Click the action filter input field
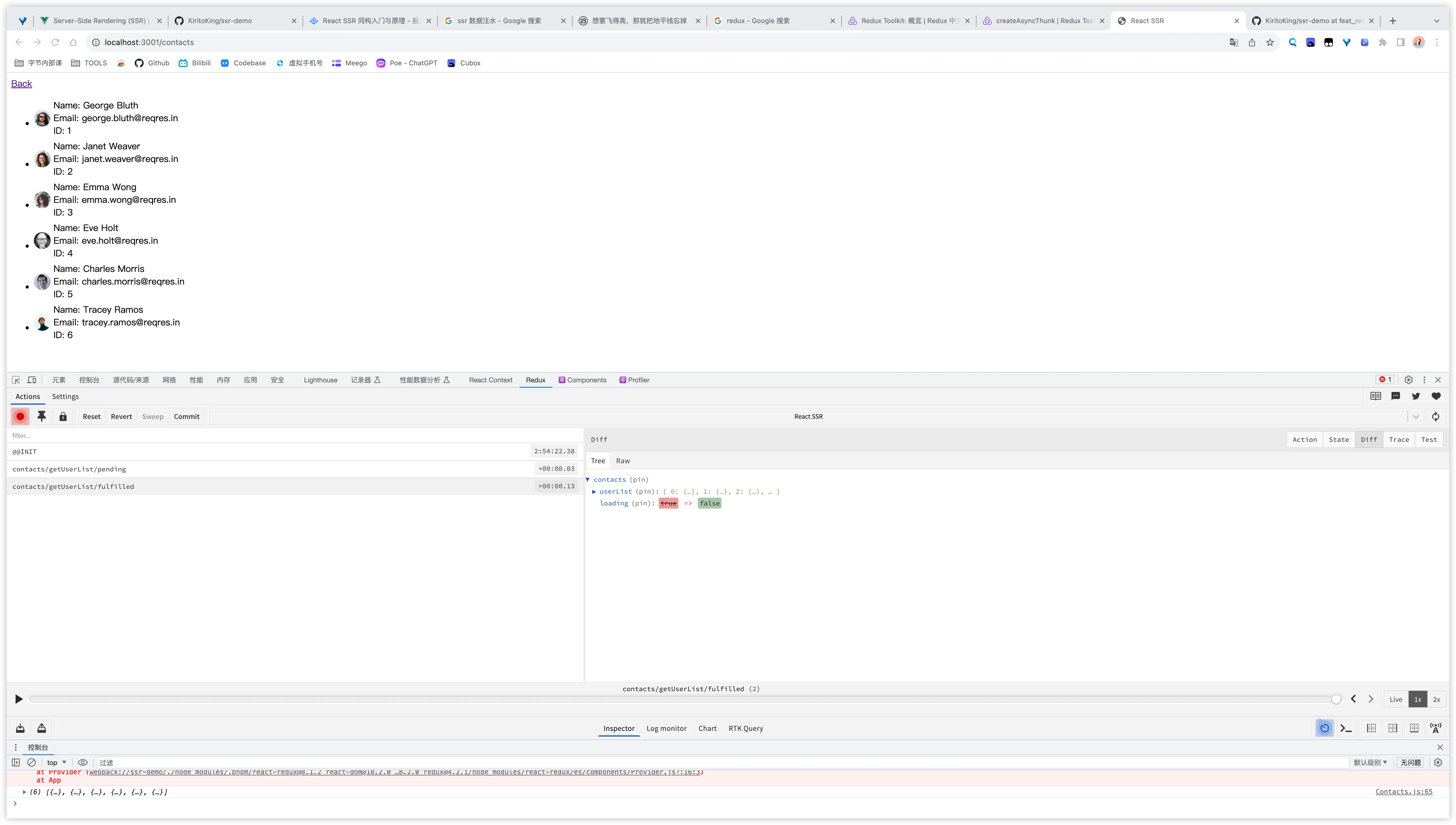 point(295,436)
